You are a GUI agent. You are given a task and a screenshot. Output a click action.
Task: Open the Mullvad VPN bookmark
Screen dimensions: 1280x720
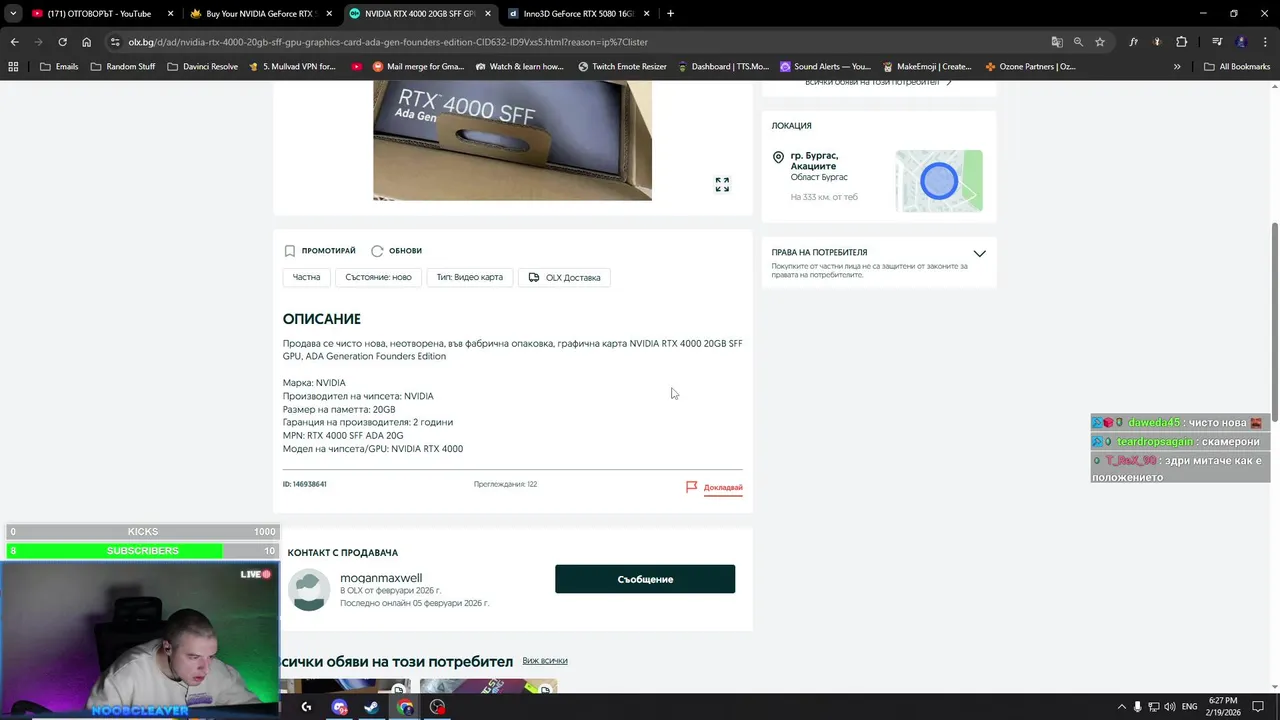pos(292,67)
